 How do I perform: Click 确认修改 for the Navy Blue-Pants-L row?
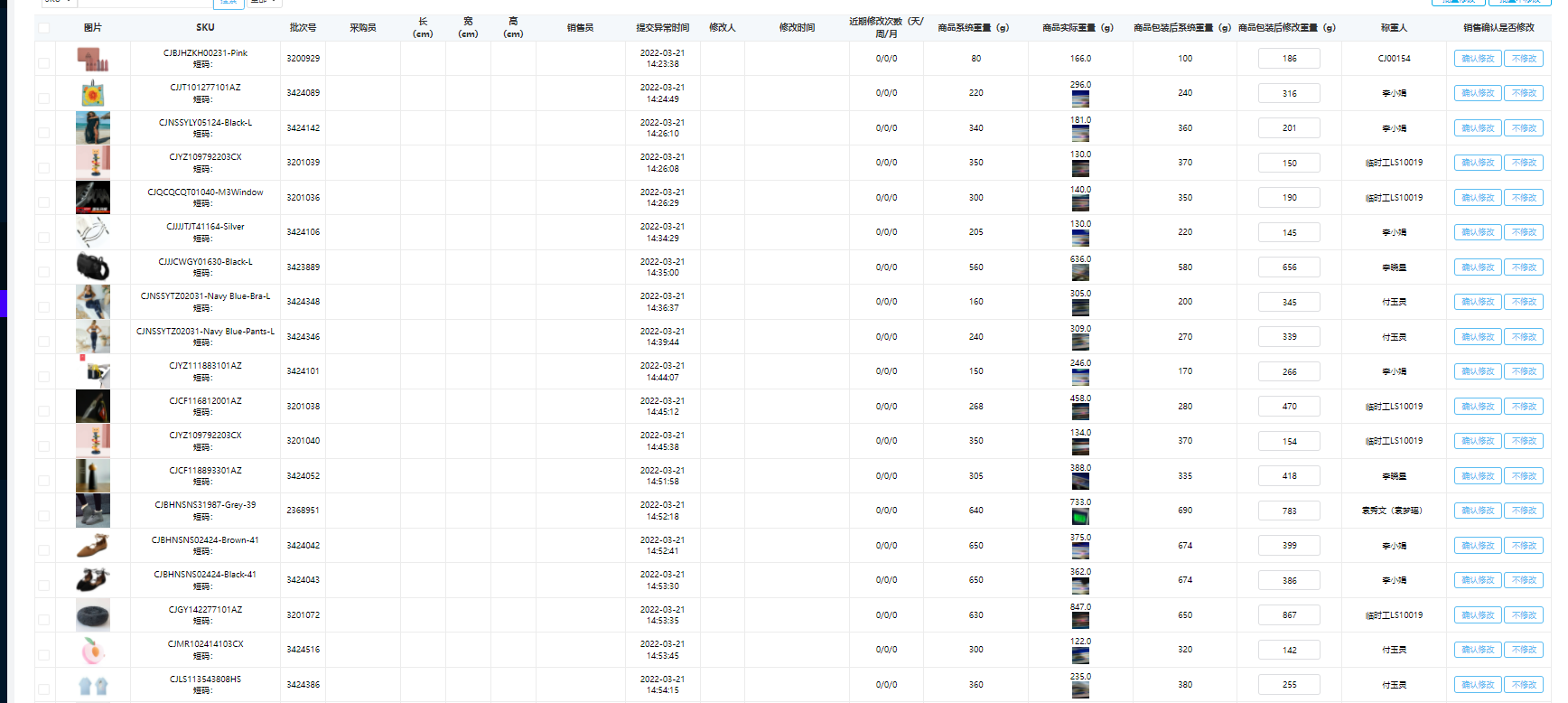point(1478,337)
